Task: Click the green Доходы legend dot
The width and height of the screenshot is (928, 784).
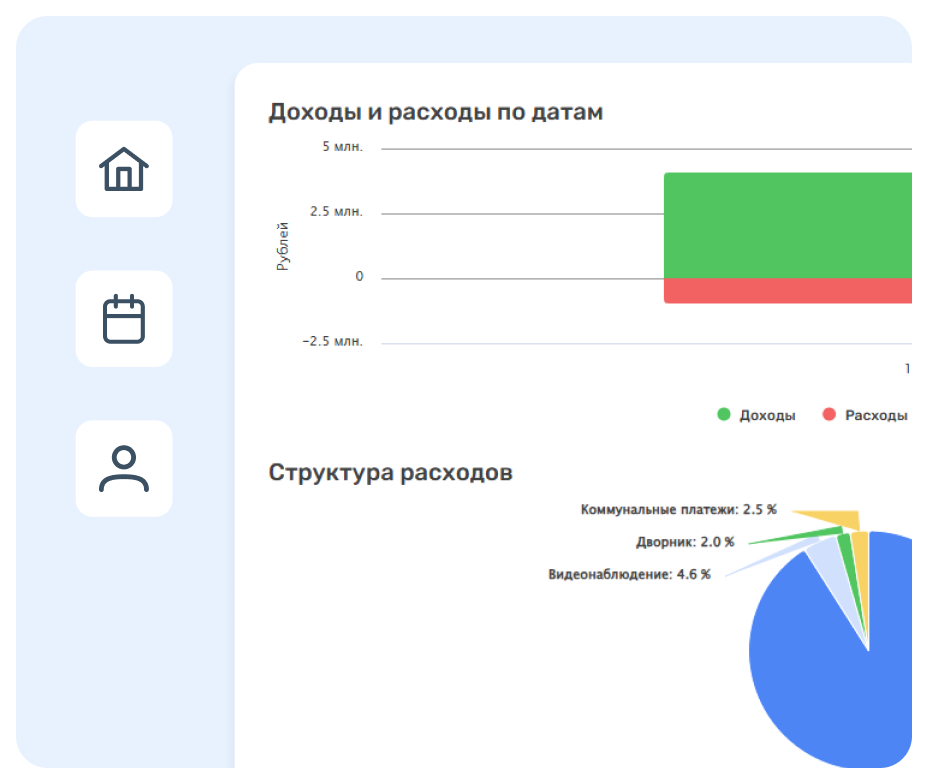Action: (724, 414)
